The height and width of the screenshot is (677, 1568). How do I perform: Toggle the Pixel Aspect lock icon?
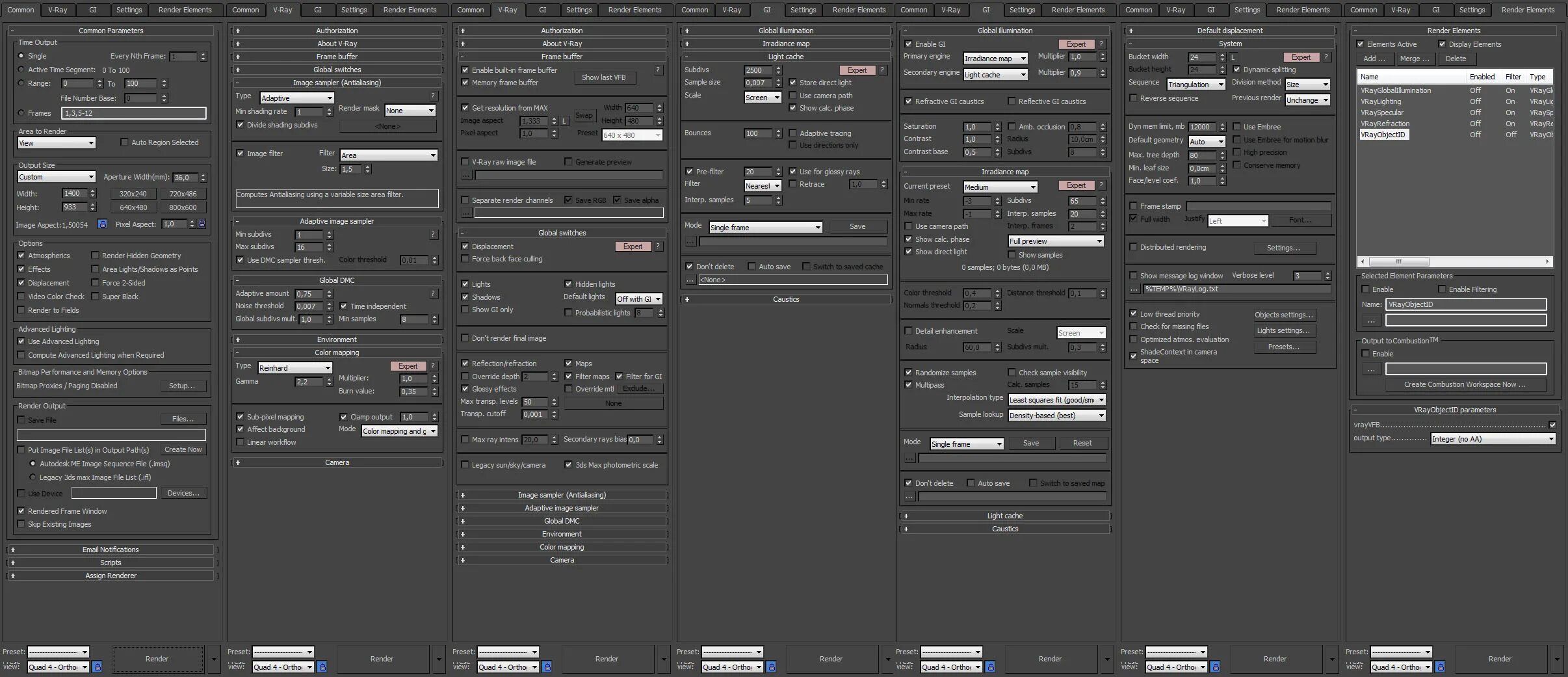202,224
